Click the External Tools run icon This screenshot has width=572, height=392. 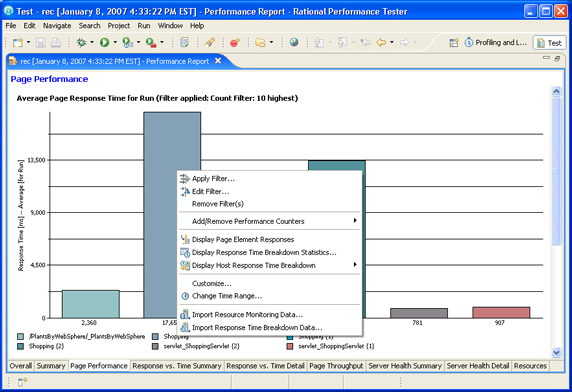(151, 43)
